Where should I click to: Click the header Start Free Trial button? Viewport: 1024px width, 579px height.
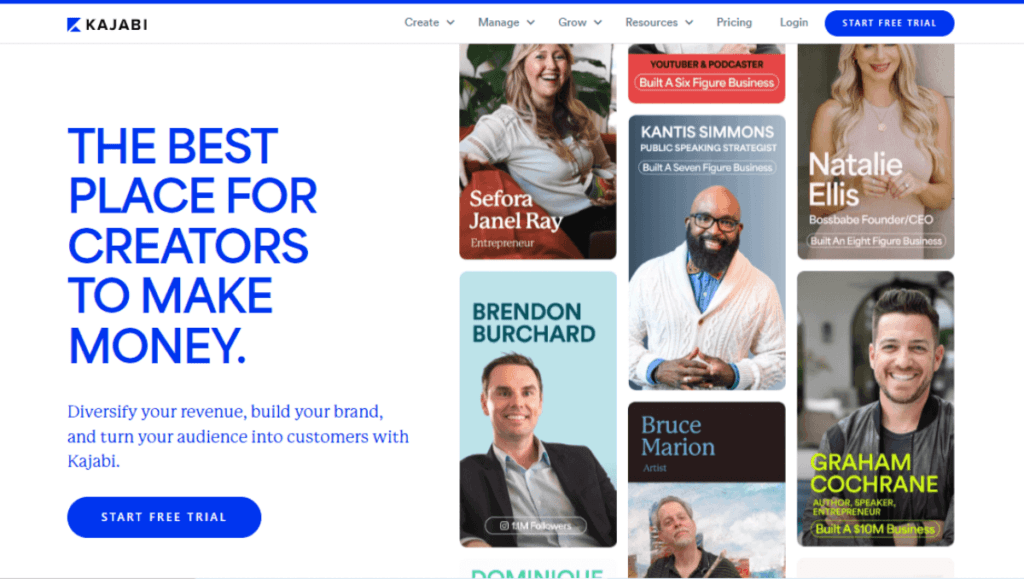pos(889,23)
